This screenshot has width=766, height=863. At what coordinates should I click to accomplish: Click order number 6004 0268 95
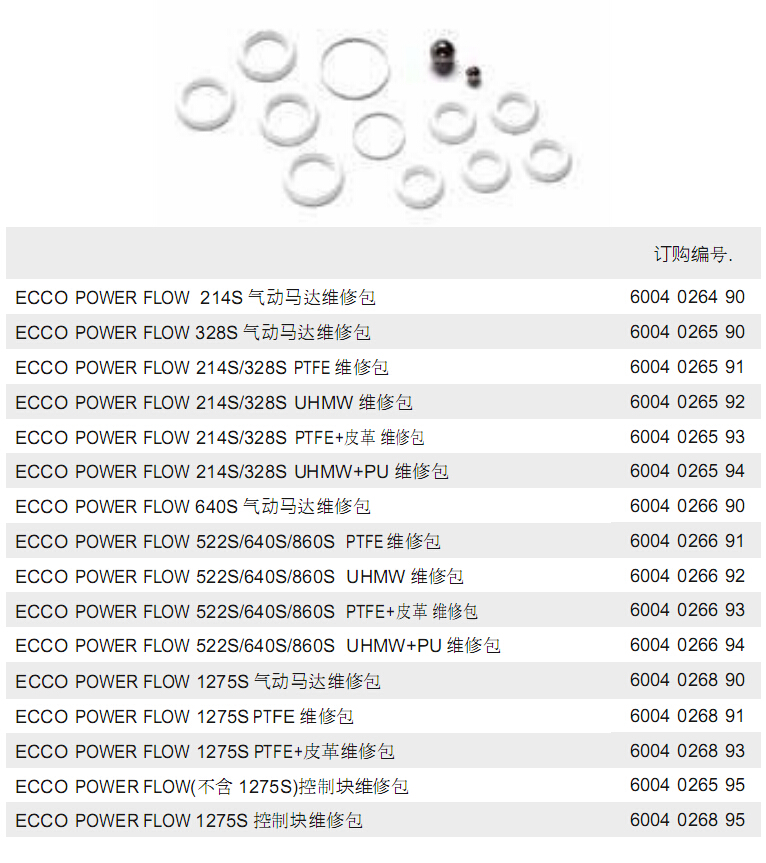click(x=687, y=820)
